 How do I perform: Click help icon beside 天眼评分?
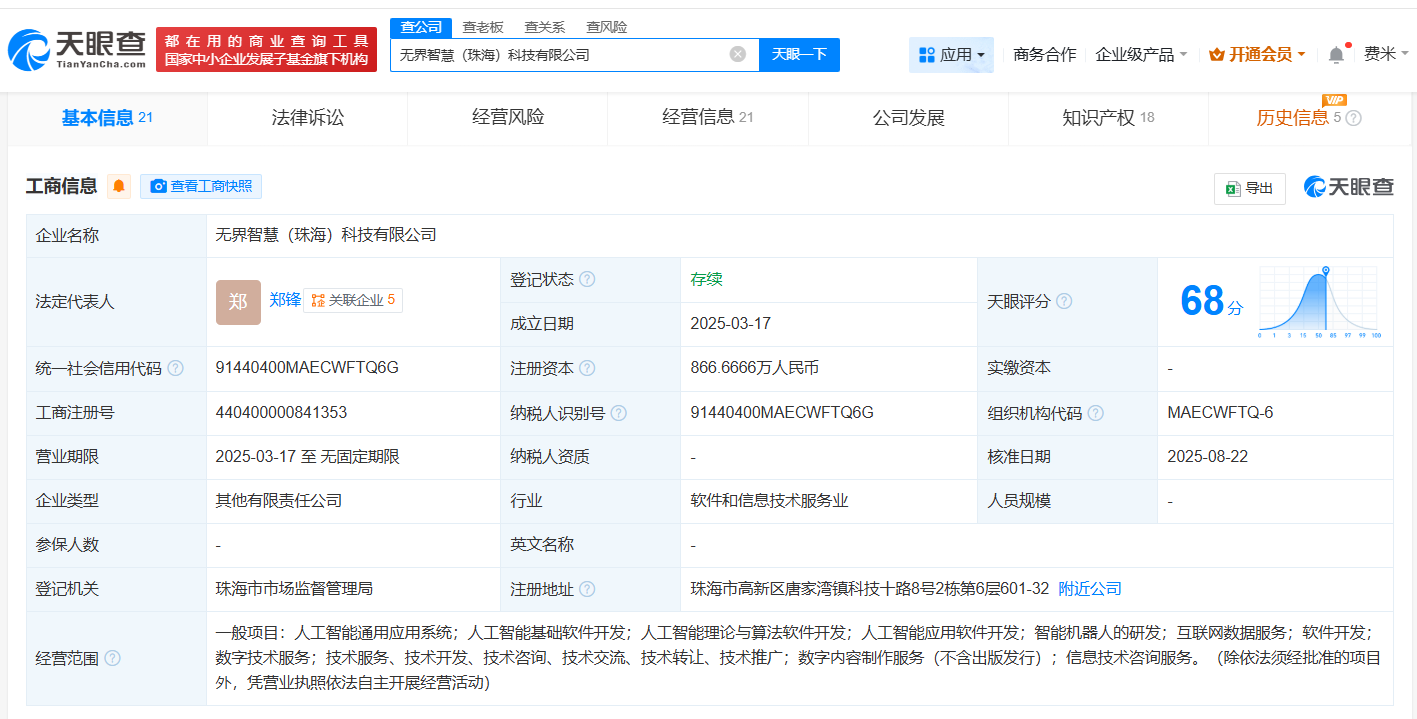pyautogui.click(x=1064, y=302)
